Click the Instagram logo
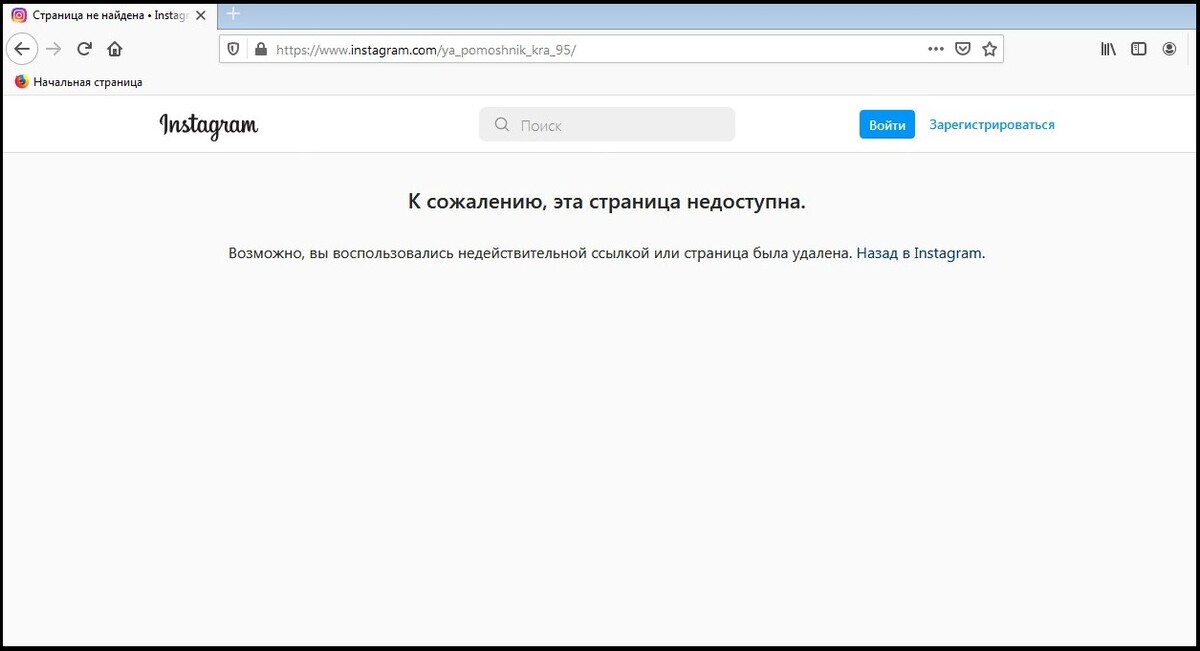Screen dimensions: 1200x651 [x=209, y=126]
